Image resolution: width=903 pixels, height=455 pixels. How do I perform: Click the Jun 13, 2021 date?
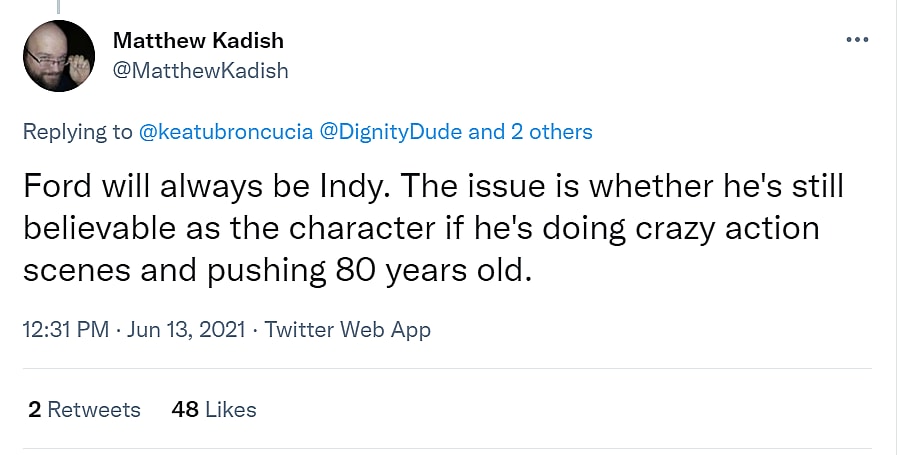click(x=189, y=330)
